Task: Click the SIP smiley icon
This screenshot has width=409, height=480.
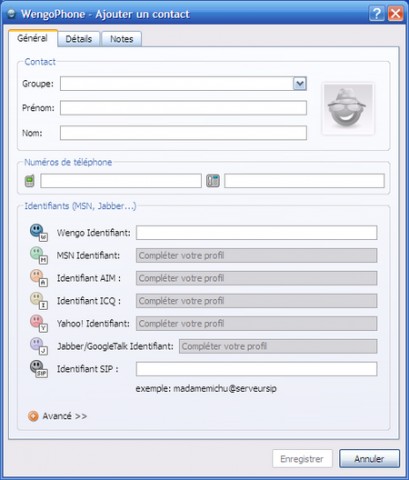Action: coord(39,369)
